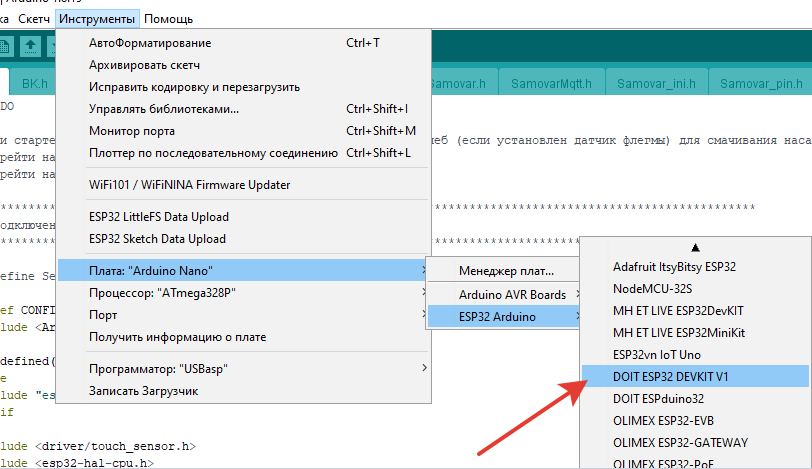Switch to the Samovar_pin.h tab
The image size is (812, 469).
[x=760, y=83]
